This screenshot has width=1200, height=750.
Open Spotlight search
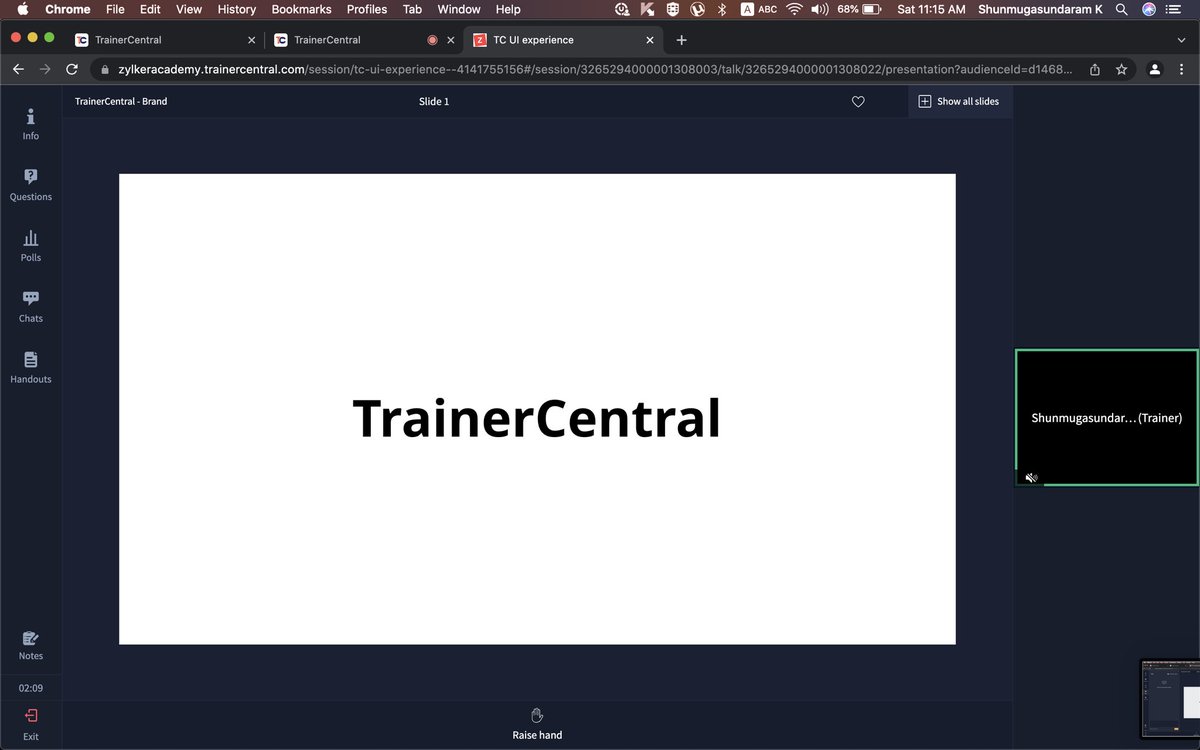click(1121, 9)
